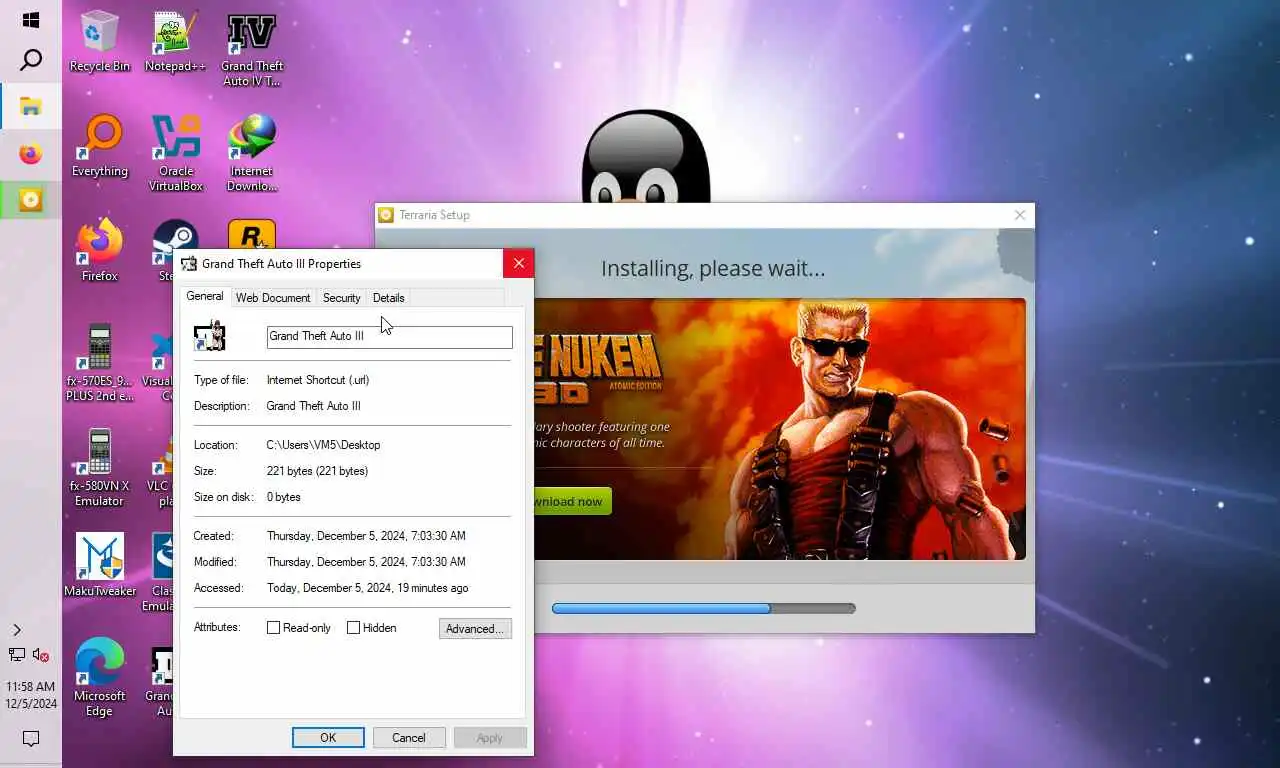The image size is (1280, 768).
Task: Click the size value 221 bytes
Action: (x=317, y=471)
